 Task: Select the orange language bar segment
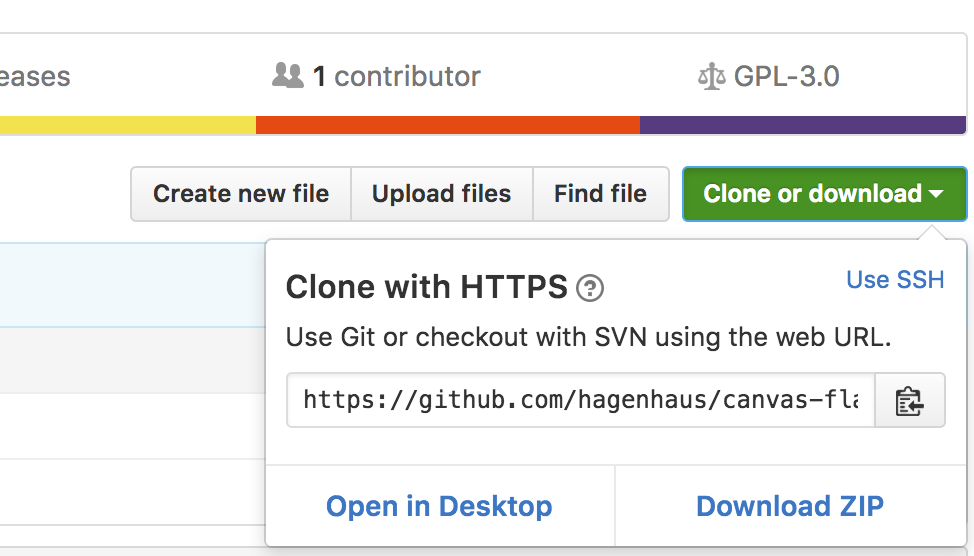(x=447, y=125)
